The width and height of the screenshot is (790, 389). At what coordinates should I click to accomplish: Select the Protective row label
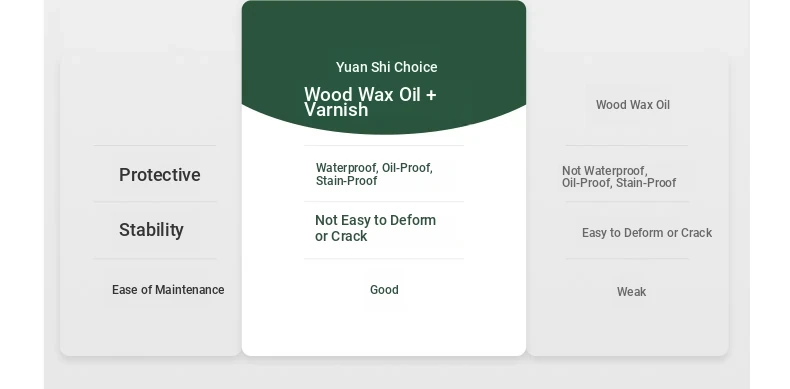tap(160, 175)
